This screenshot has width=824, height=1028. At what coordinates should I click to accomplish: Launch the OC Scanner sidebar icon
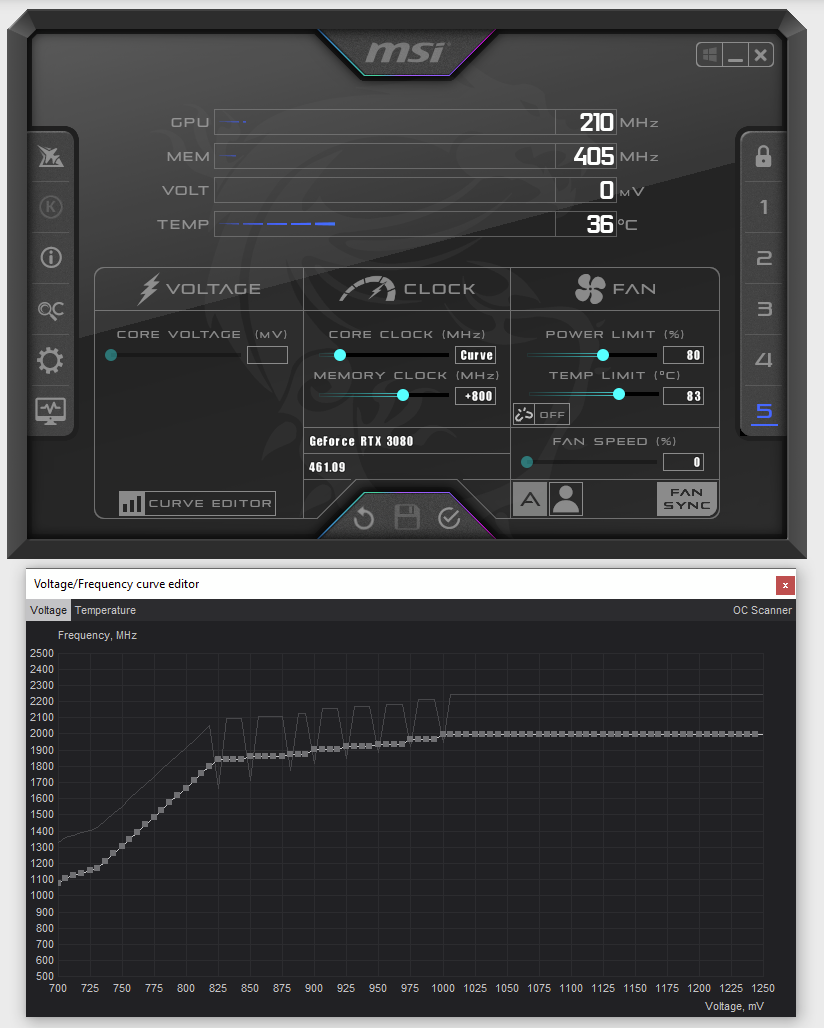[x=51, y=309]
